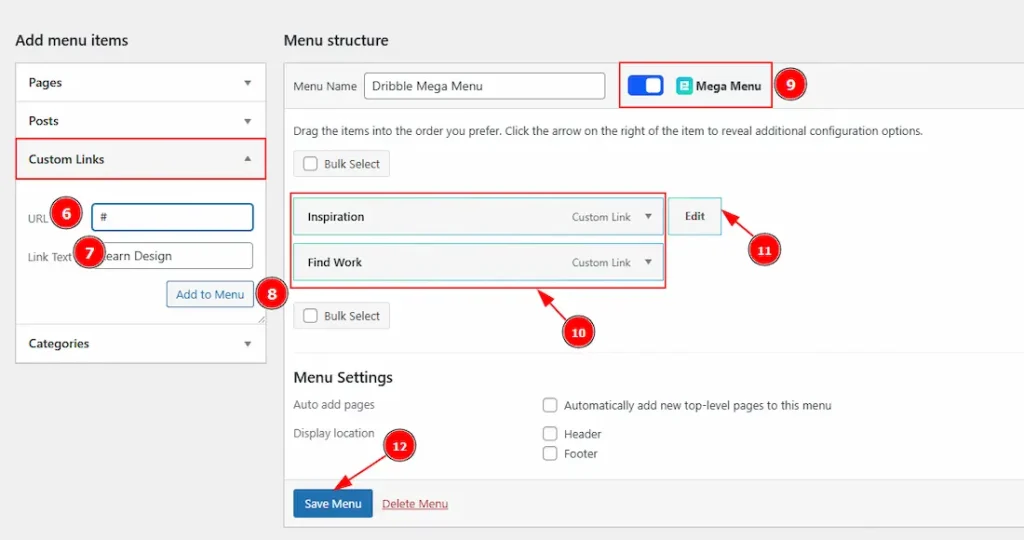Screen dimensions: 1024x540
Task: Toggle the Mega Menu switch off
Action: (645, 86)
